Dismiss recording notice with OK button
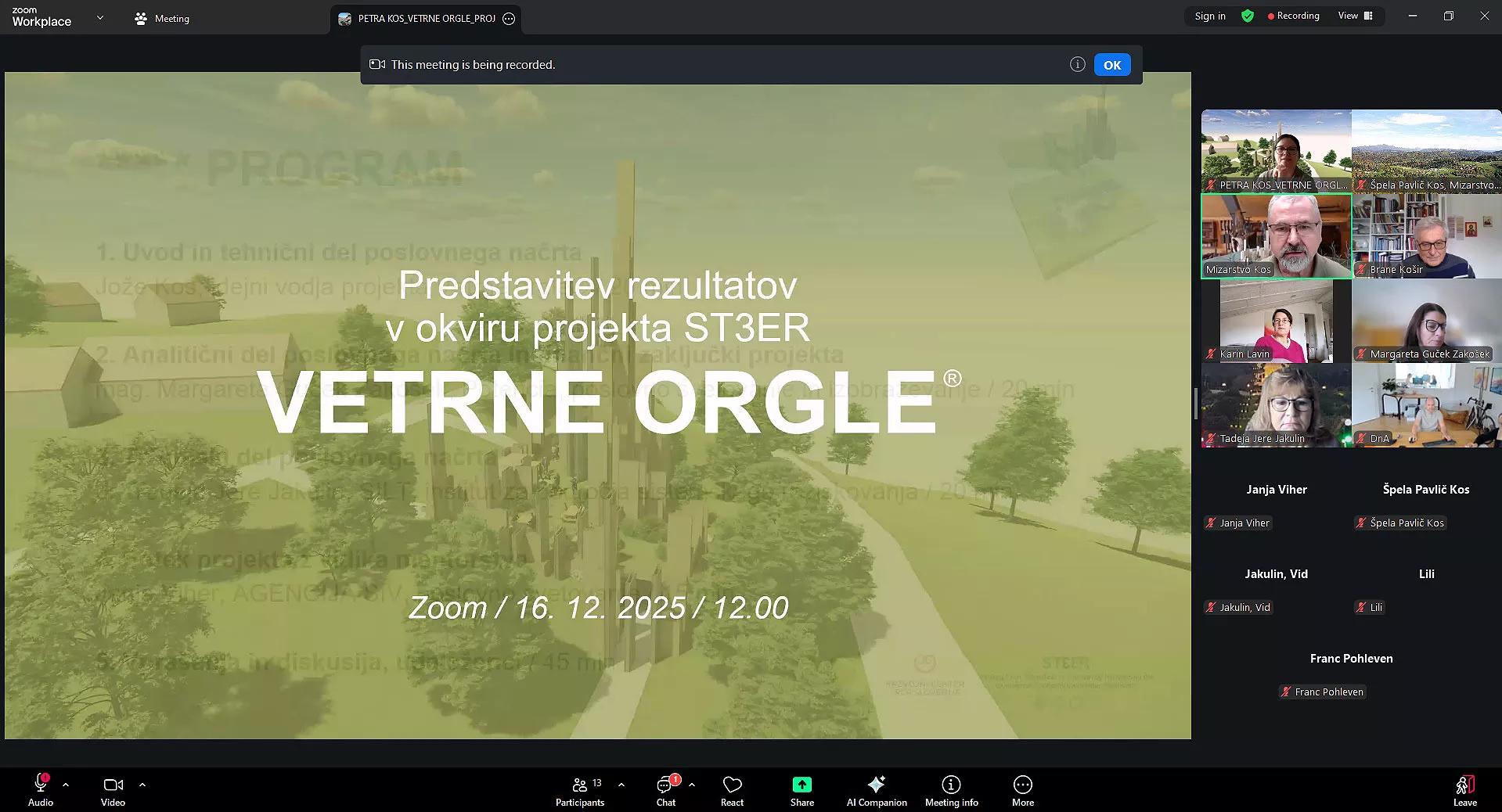1502x812 pixels. (x=1111, y=65)
